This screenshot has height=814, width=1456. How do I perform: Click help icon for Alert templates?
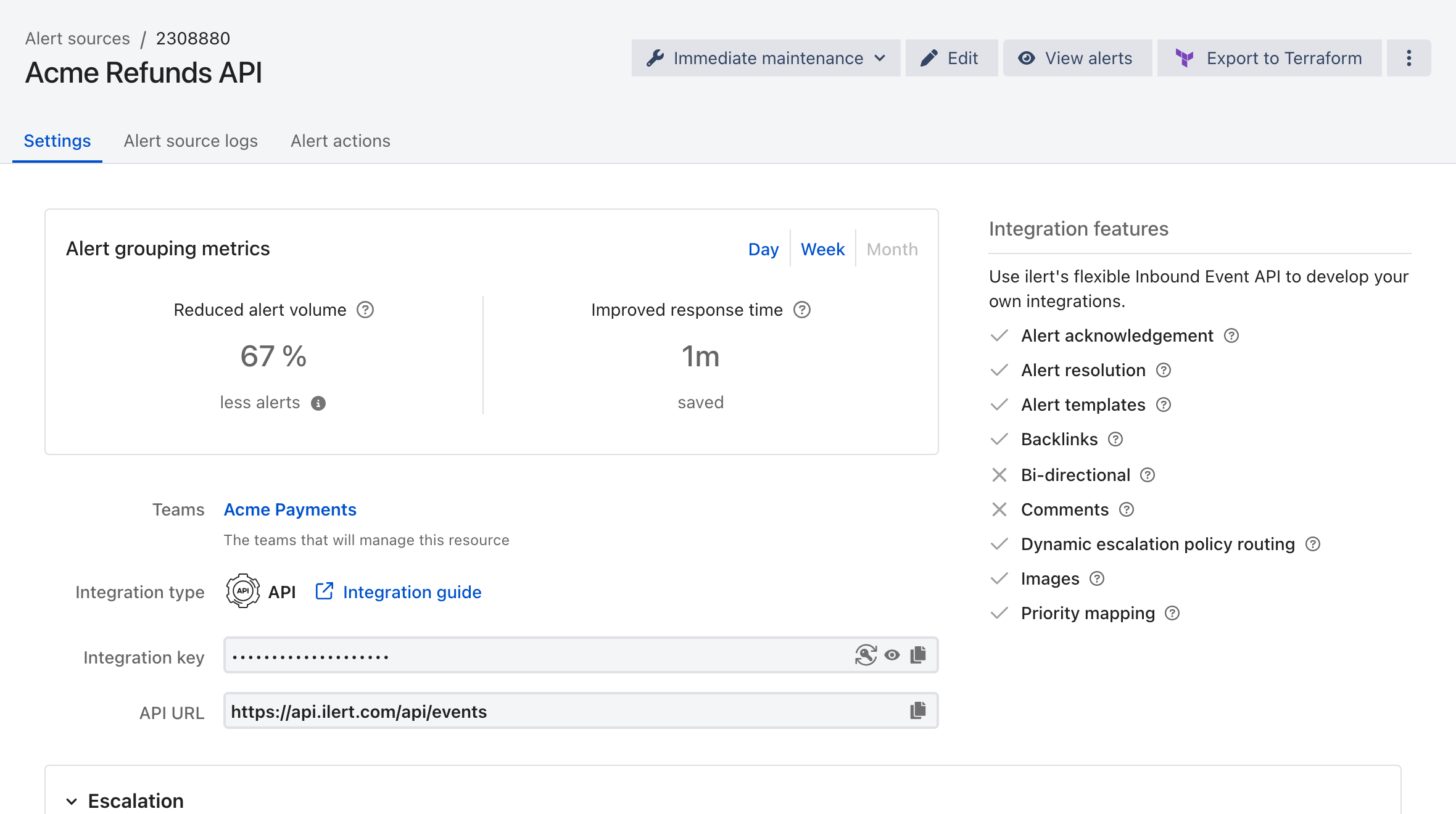pyautogui.click(x=1164, y=405)
